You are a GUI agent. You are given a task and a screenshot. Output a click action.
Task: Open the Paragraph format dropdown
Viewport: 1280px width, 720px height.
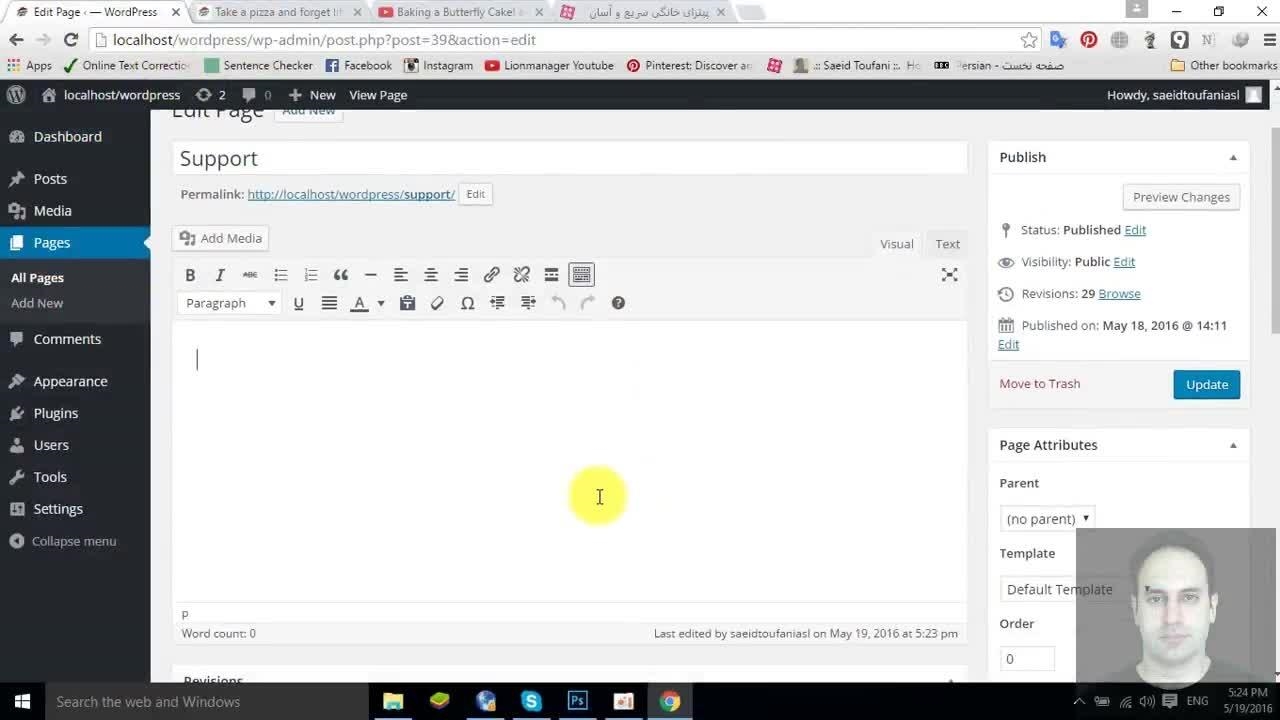[x=230, y=303]
